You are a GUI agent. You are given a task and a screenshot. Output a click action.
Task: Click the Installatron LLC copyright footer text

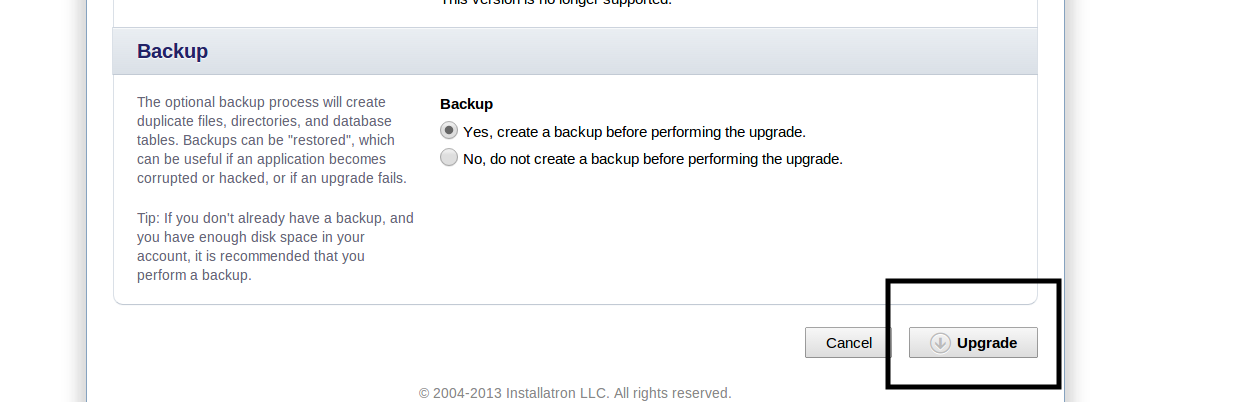click(x=575, y=393)
